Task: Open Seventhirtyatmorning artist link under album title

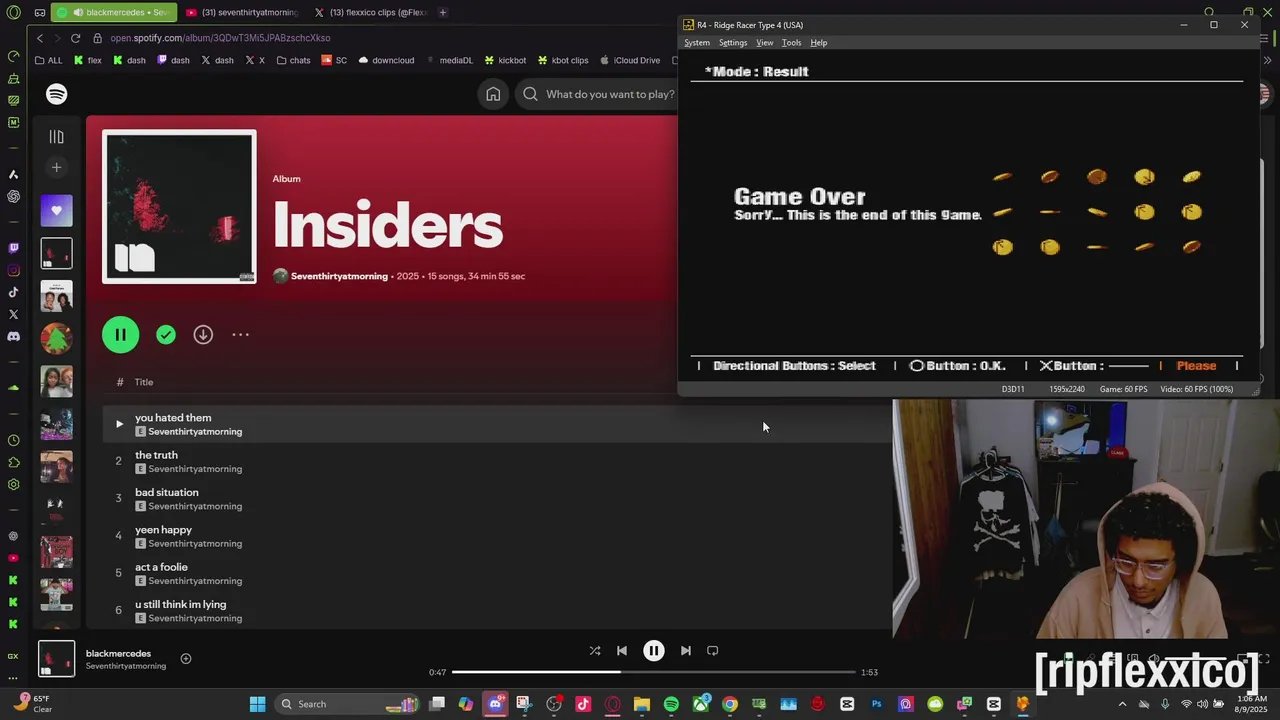Action: [339, 276]
